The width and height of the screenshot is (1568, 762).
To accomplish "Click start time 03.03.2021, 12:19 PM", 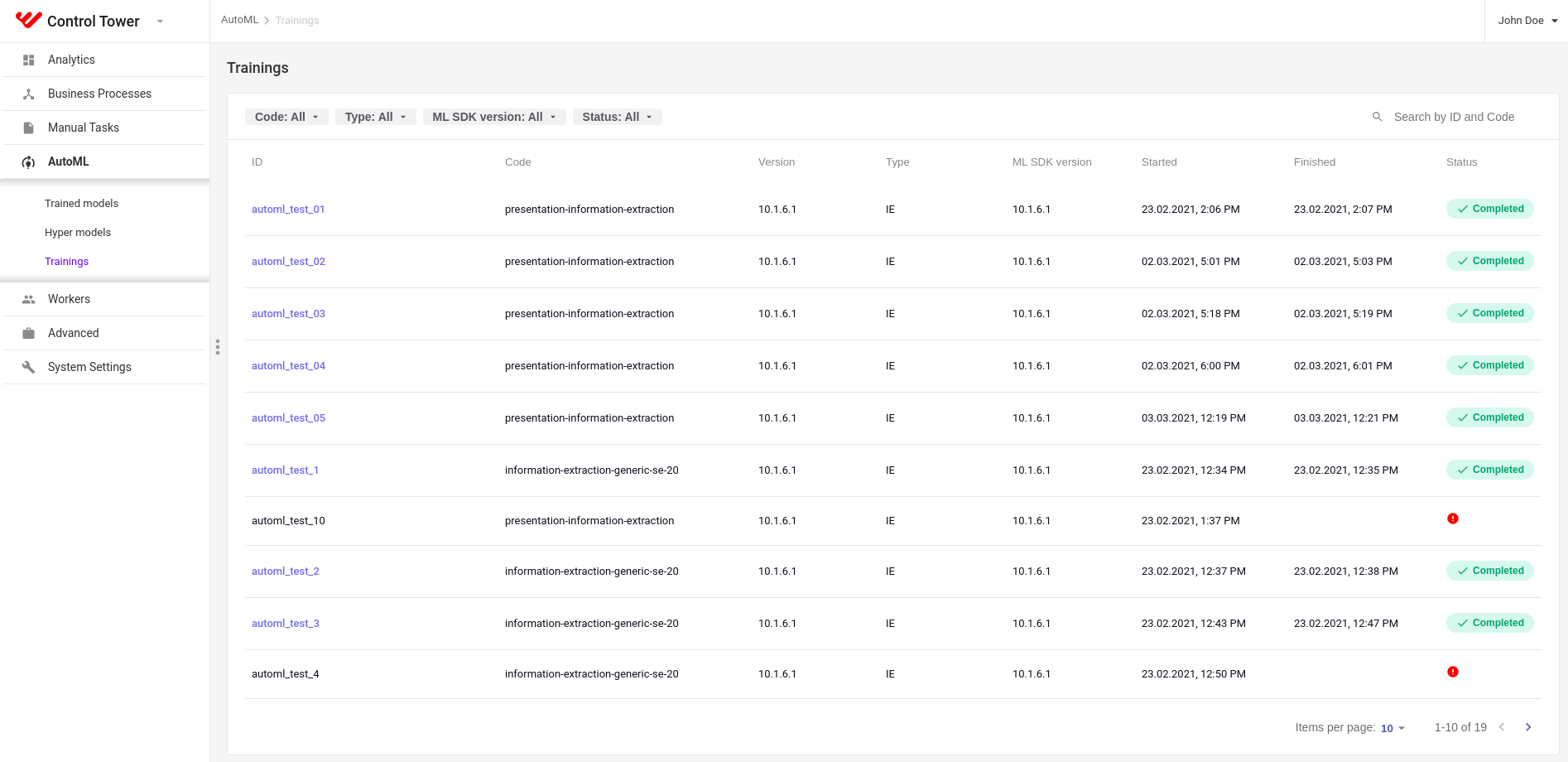I will point(1193,418).
